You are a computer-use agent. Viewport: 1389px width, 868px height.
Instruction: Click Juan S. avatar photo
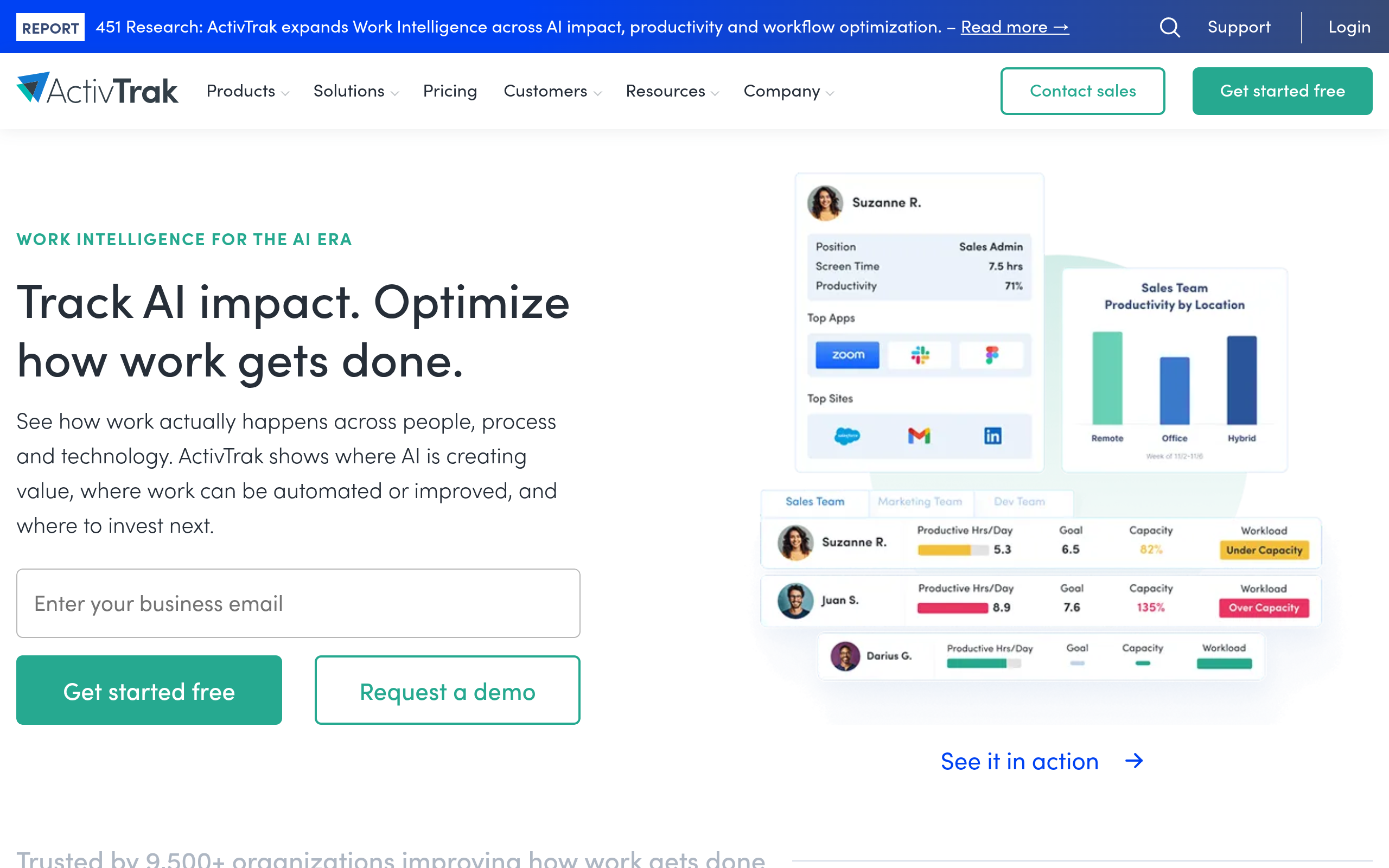pyautogui.click(x=795, y=601)
